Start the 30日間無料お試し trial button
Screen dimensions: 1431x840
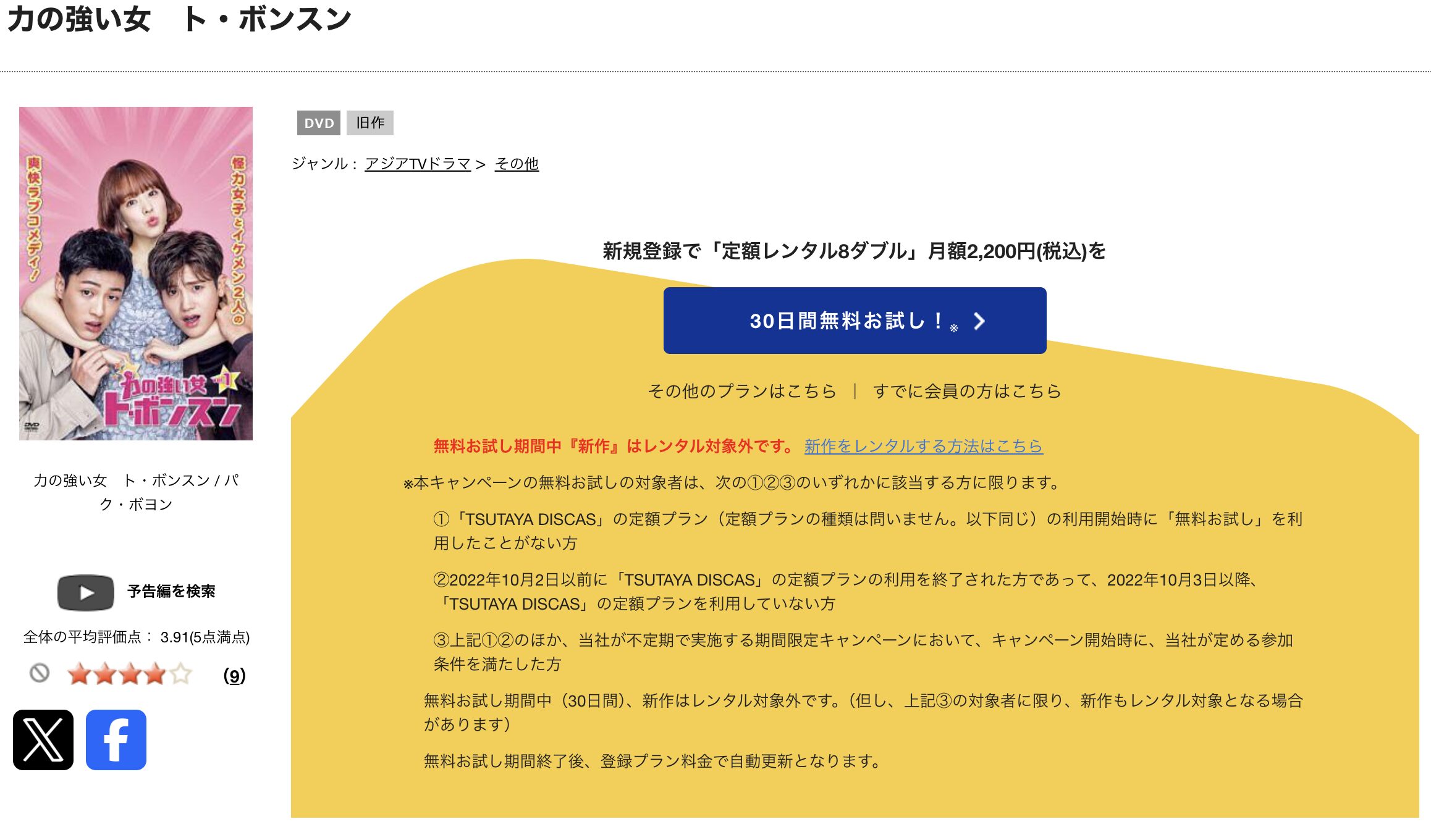855,321
